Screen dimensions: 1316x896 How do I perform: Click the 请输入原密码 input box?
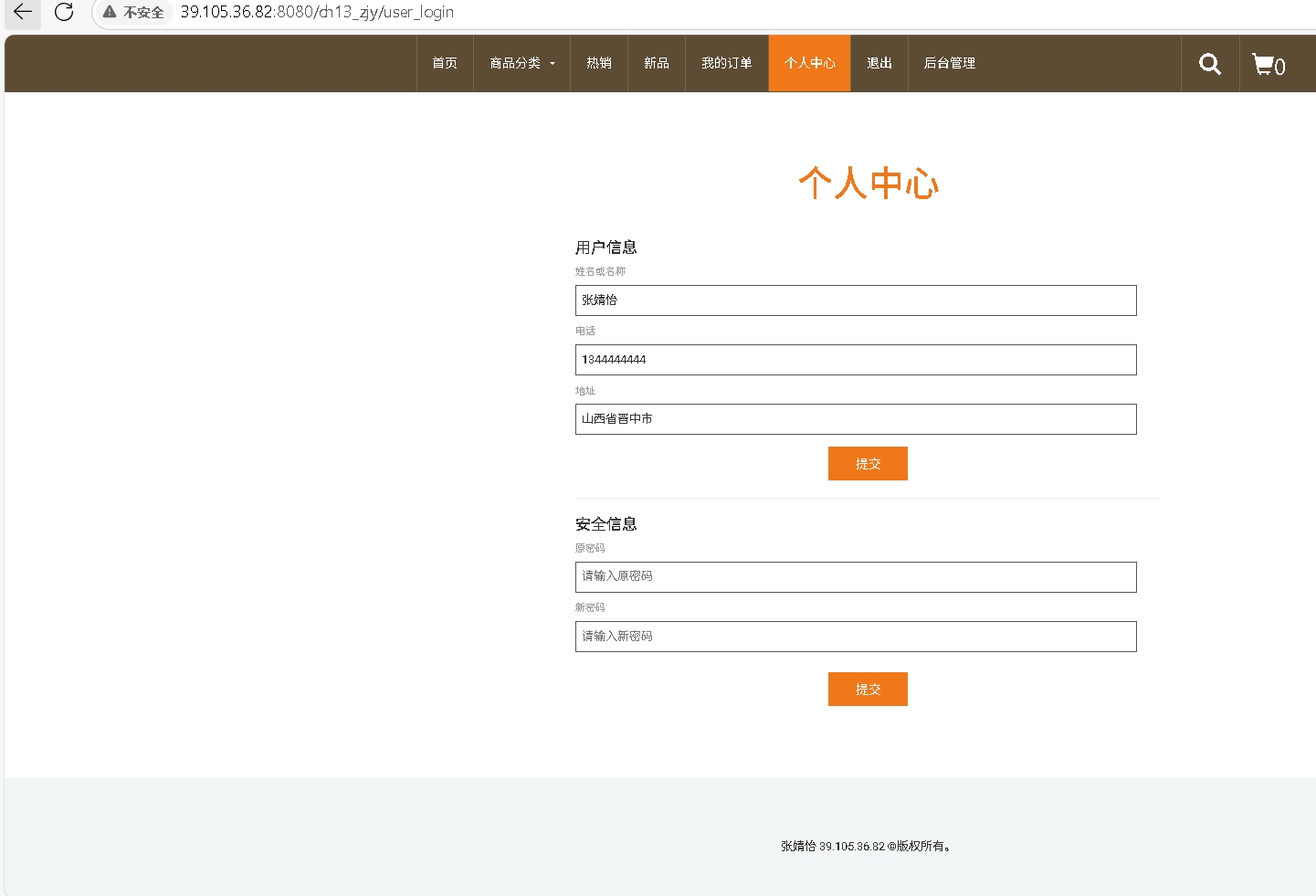(856, 577)
